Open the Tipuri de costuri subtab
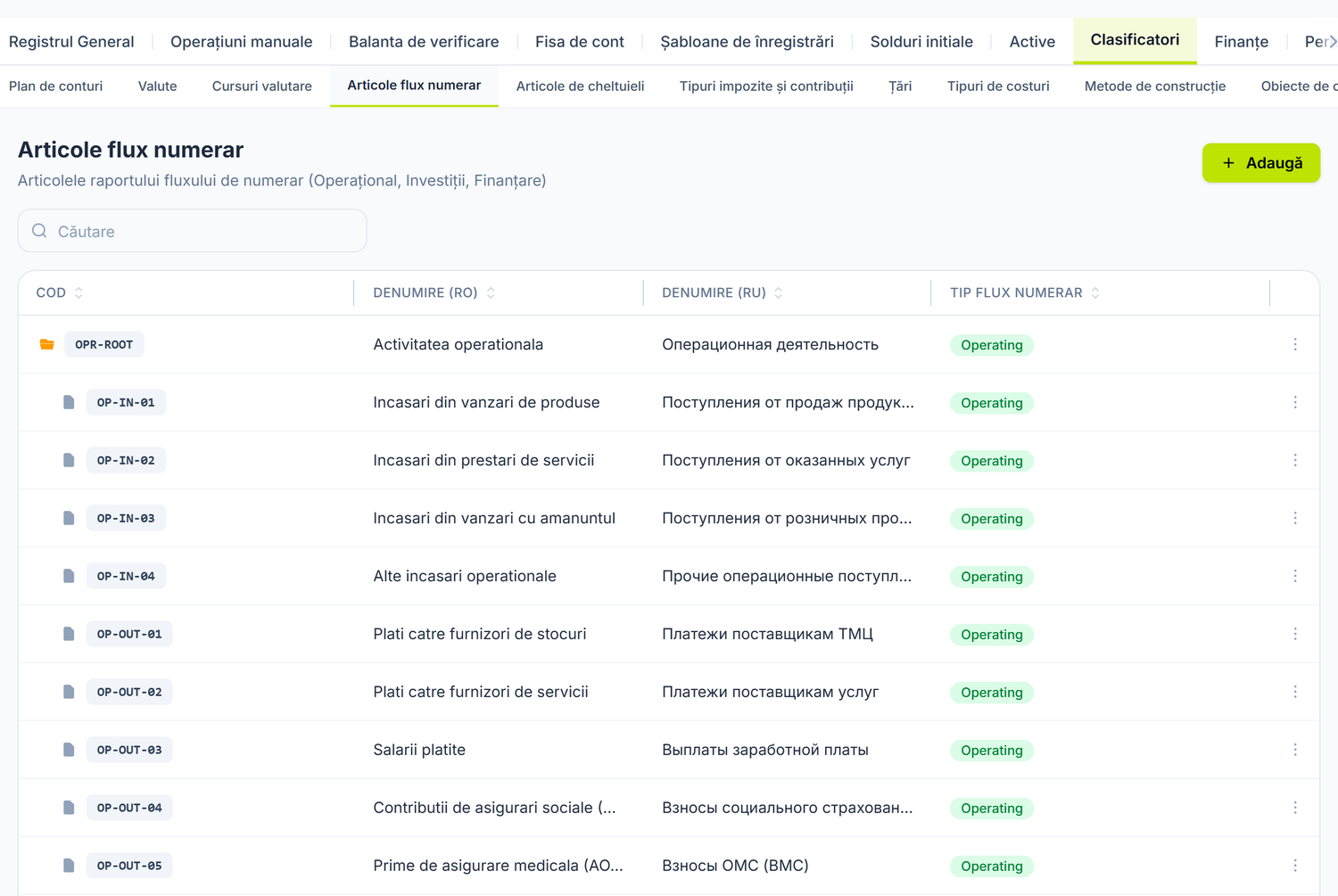 [998, 86]
